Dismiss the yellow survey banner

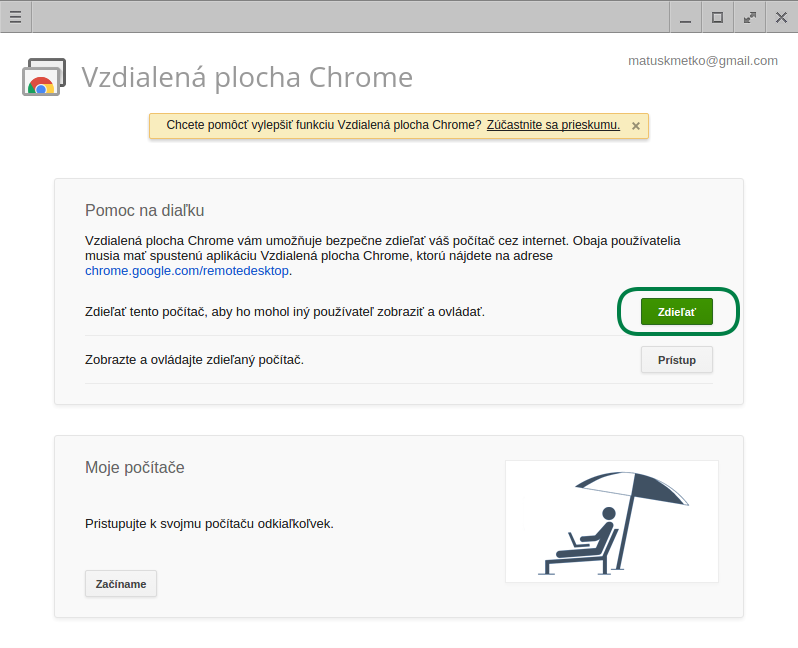pos(636,126)
